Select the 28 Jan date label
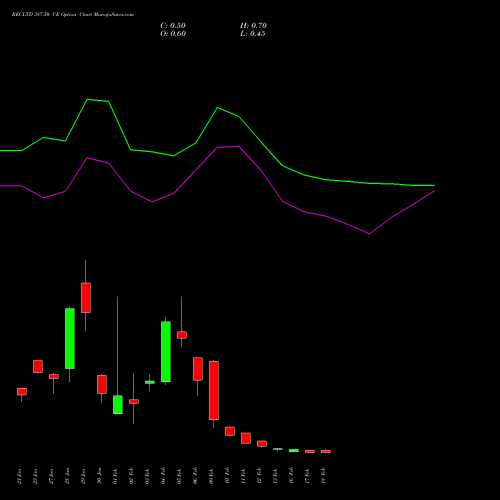This screenshot has width=500, height=500. click(x=67, y=476)
